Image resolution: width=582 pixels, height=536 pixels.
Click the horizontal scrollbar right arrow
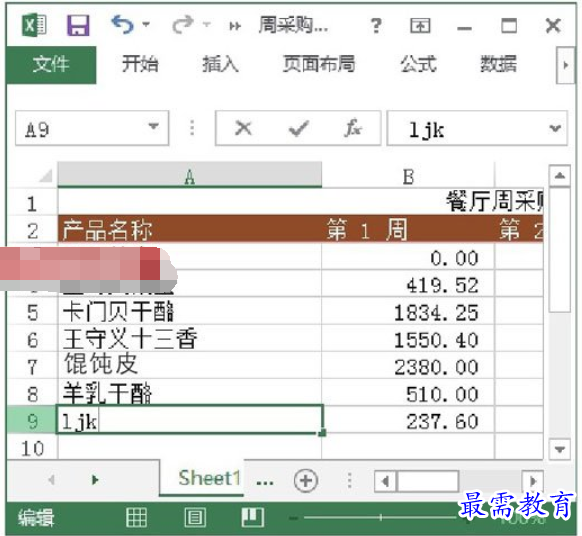[x=533, y=481]
